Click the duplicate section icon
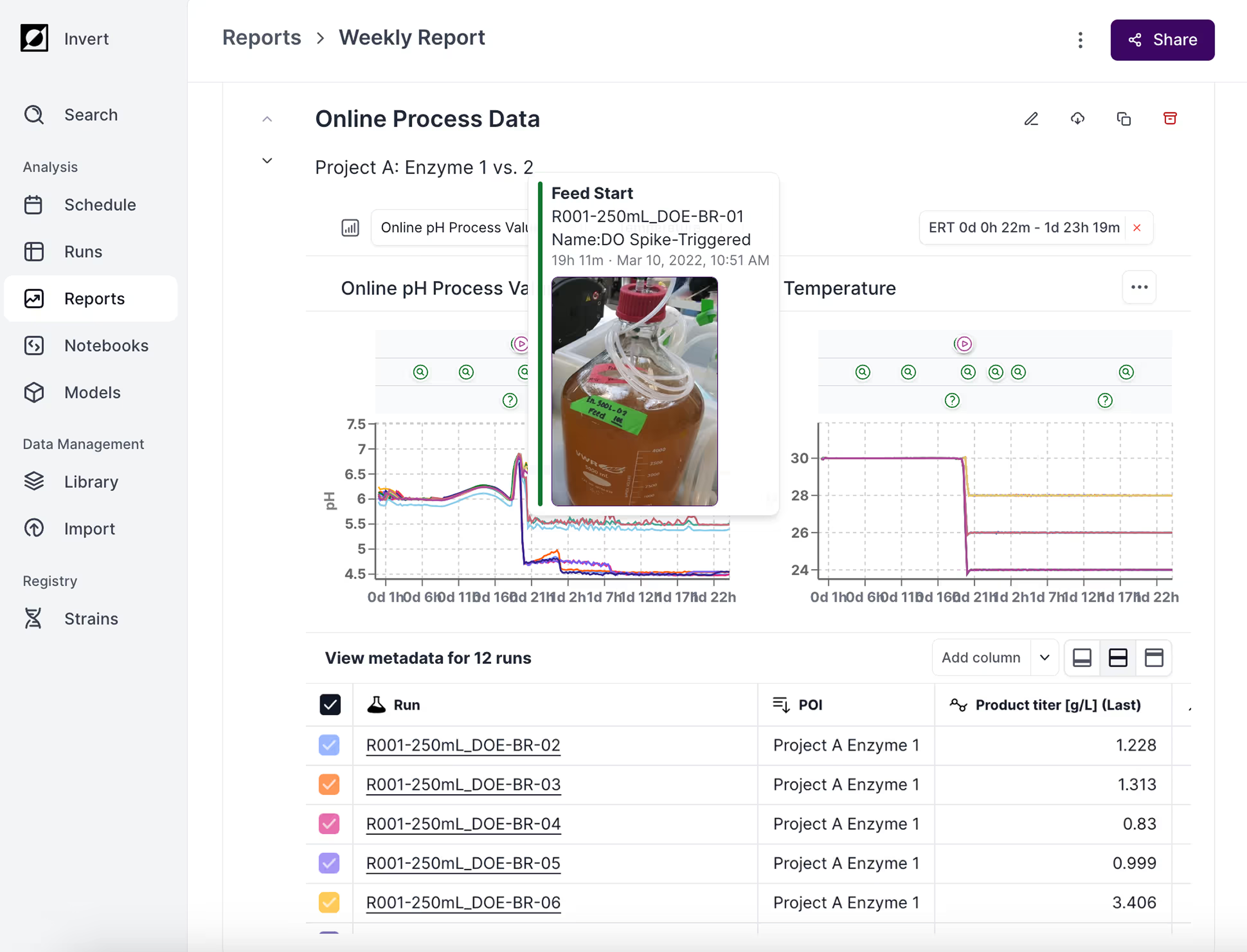This screenshot has height=952, width=1247. tap(1123, 119)
